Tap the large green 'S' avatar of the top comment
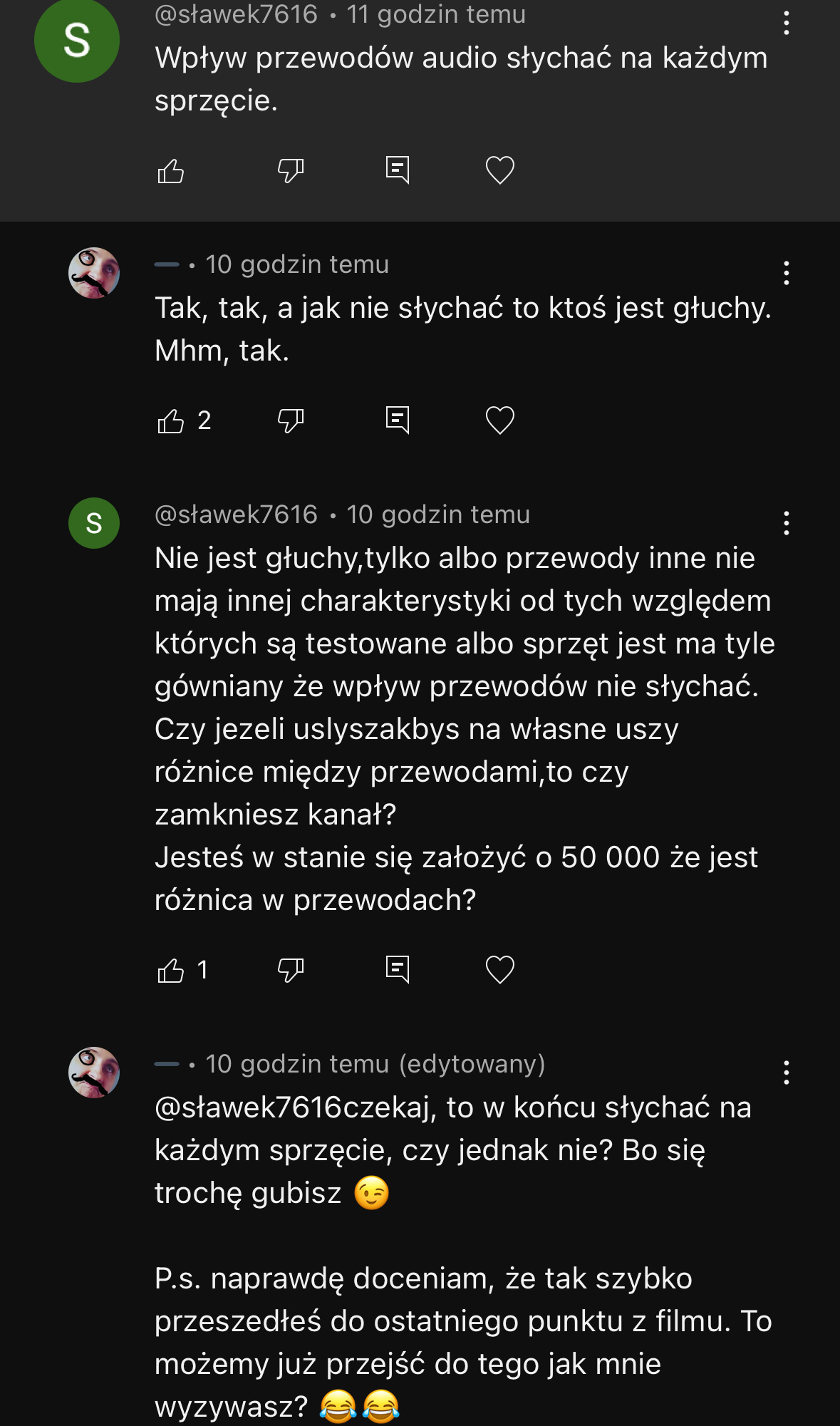 tap(77, 41)
